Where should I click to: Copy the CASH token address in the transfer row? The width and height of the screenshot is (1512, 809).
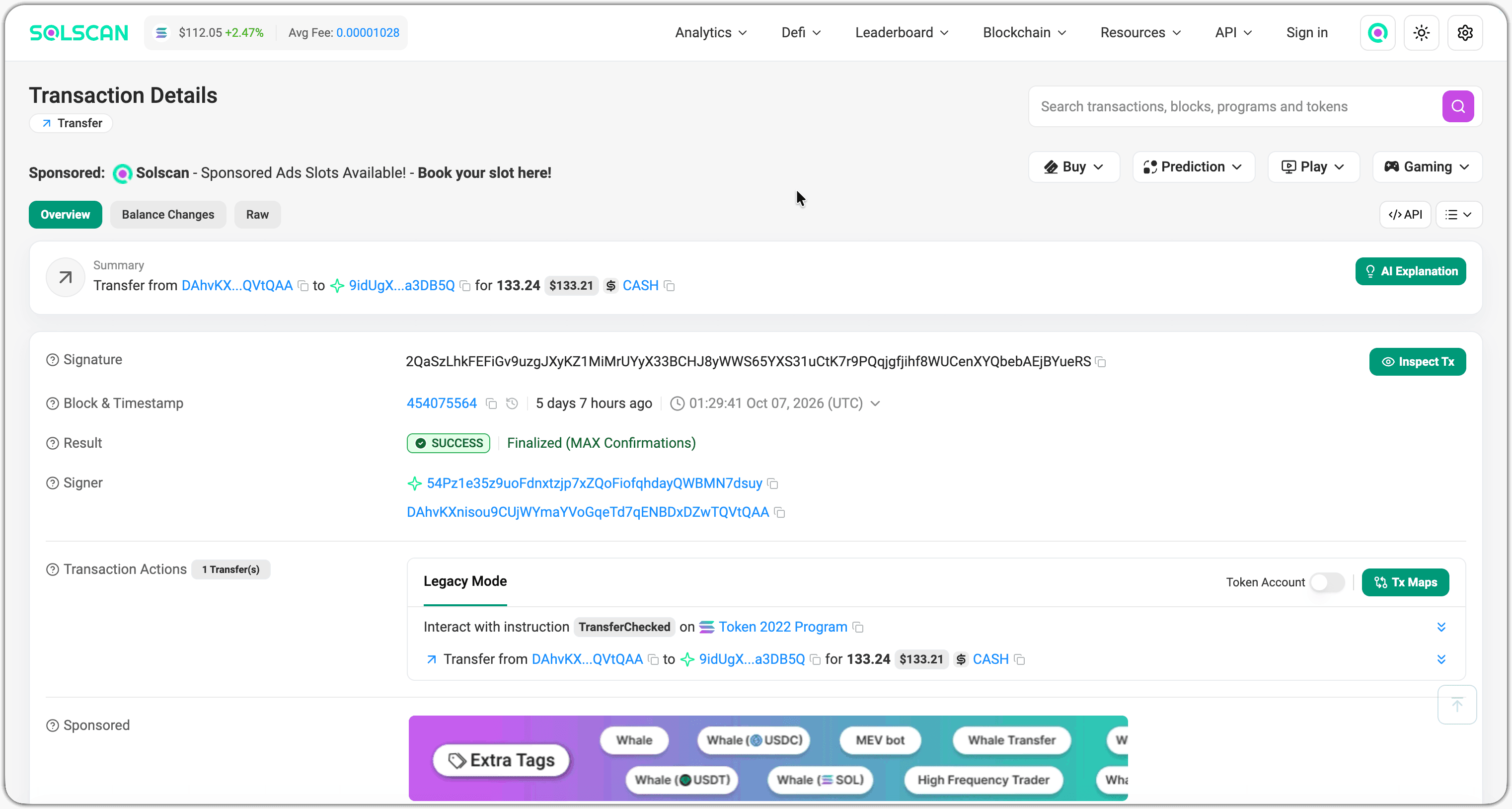click(x=1020, y=660)
